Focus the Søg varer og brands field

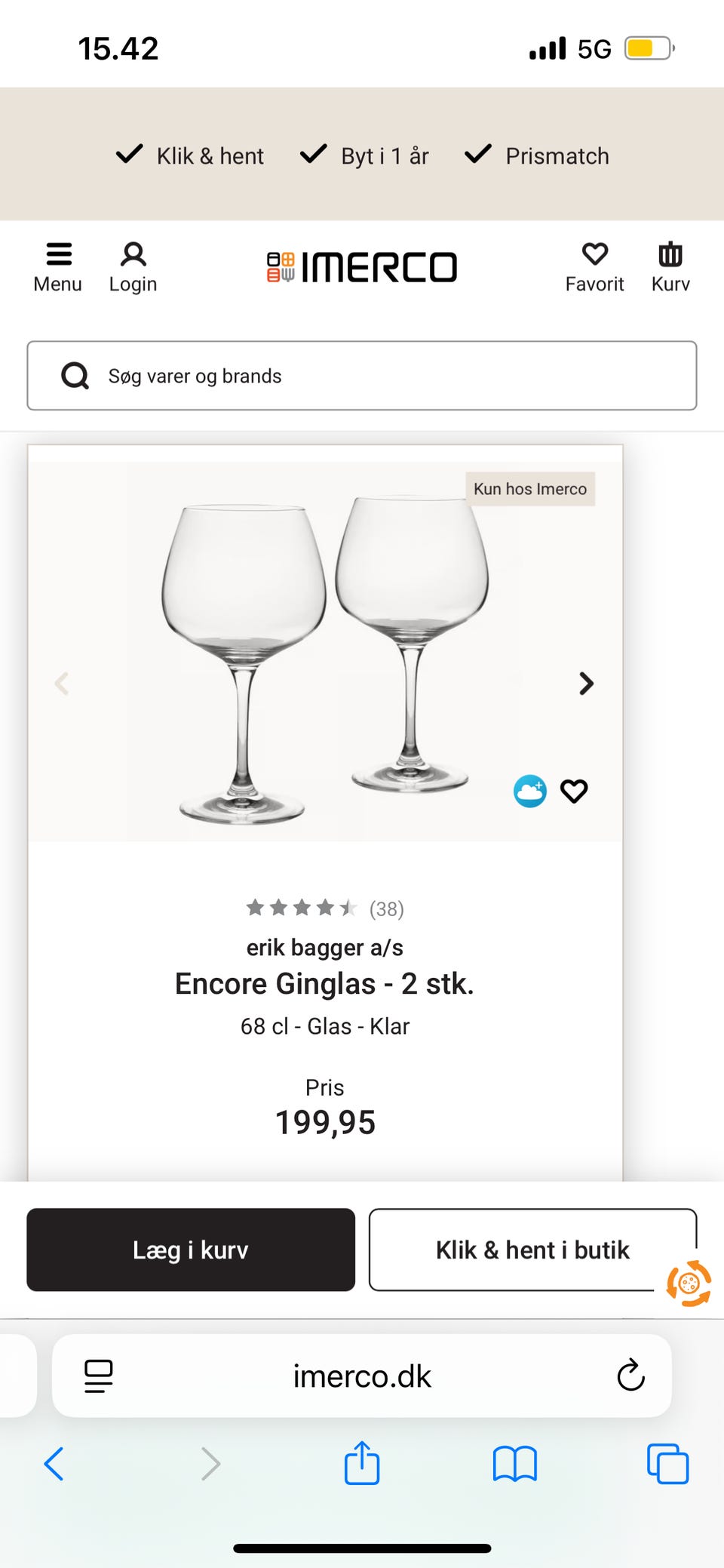362,376
